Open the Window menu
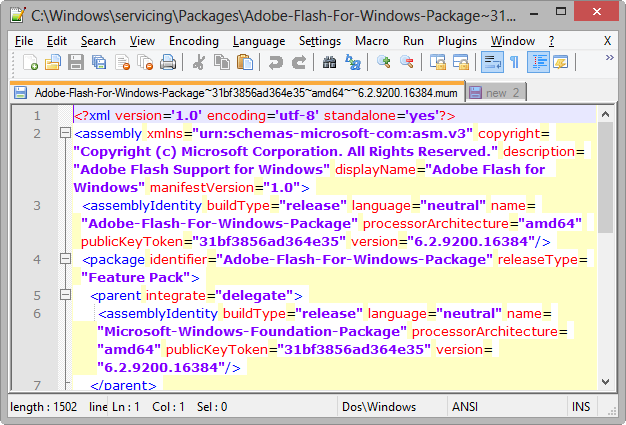The width and height of the screenshot is (626, 425). click(513, 41)
